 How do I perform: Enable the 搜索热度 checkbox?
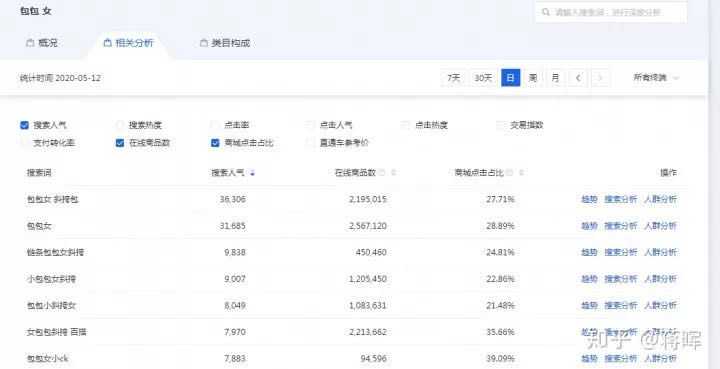120,125
